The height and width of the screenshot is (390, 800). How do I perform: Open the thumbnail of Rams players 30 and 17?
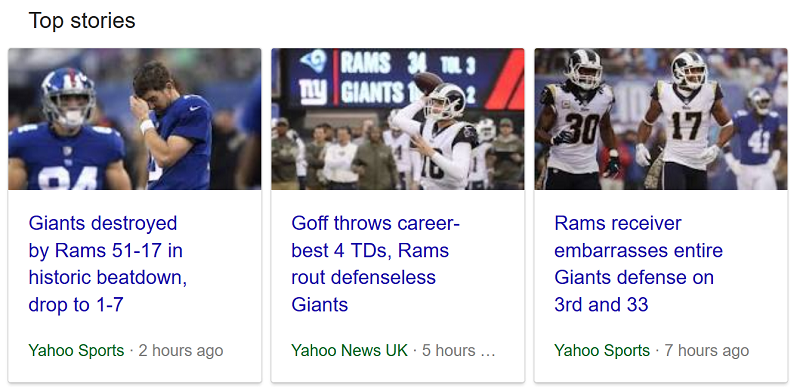(x=661, y=119)
